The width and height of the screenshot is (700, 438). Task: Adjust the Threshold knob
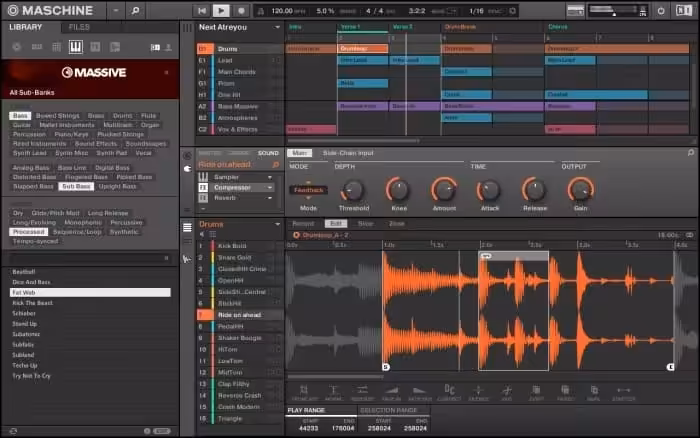353,191
